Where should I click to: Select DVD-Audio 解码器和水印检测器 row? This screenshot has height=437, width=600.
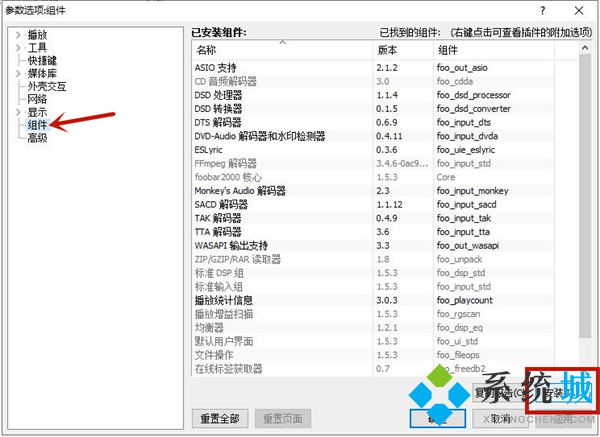(x=373, y=136)
